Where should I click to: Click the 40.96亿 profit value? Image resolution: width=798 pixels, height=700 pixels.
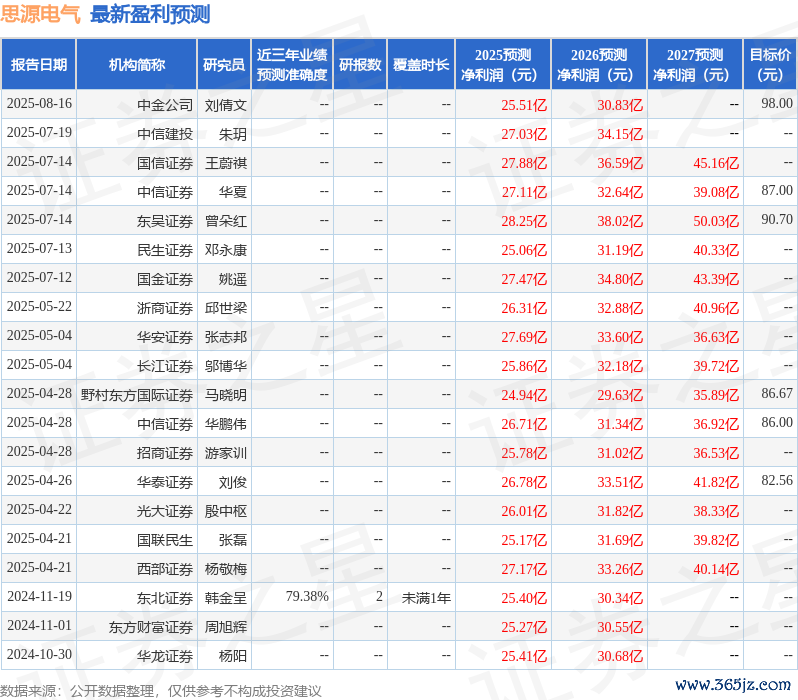point(716,308)
